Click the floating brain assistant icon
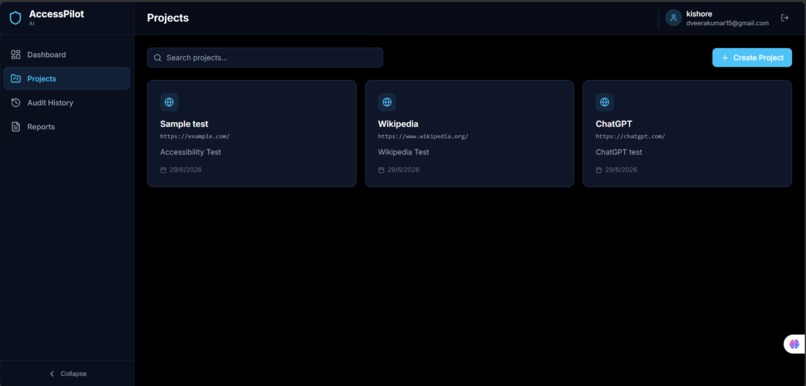This screenshot has width=806, height=386. [795, 344]
